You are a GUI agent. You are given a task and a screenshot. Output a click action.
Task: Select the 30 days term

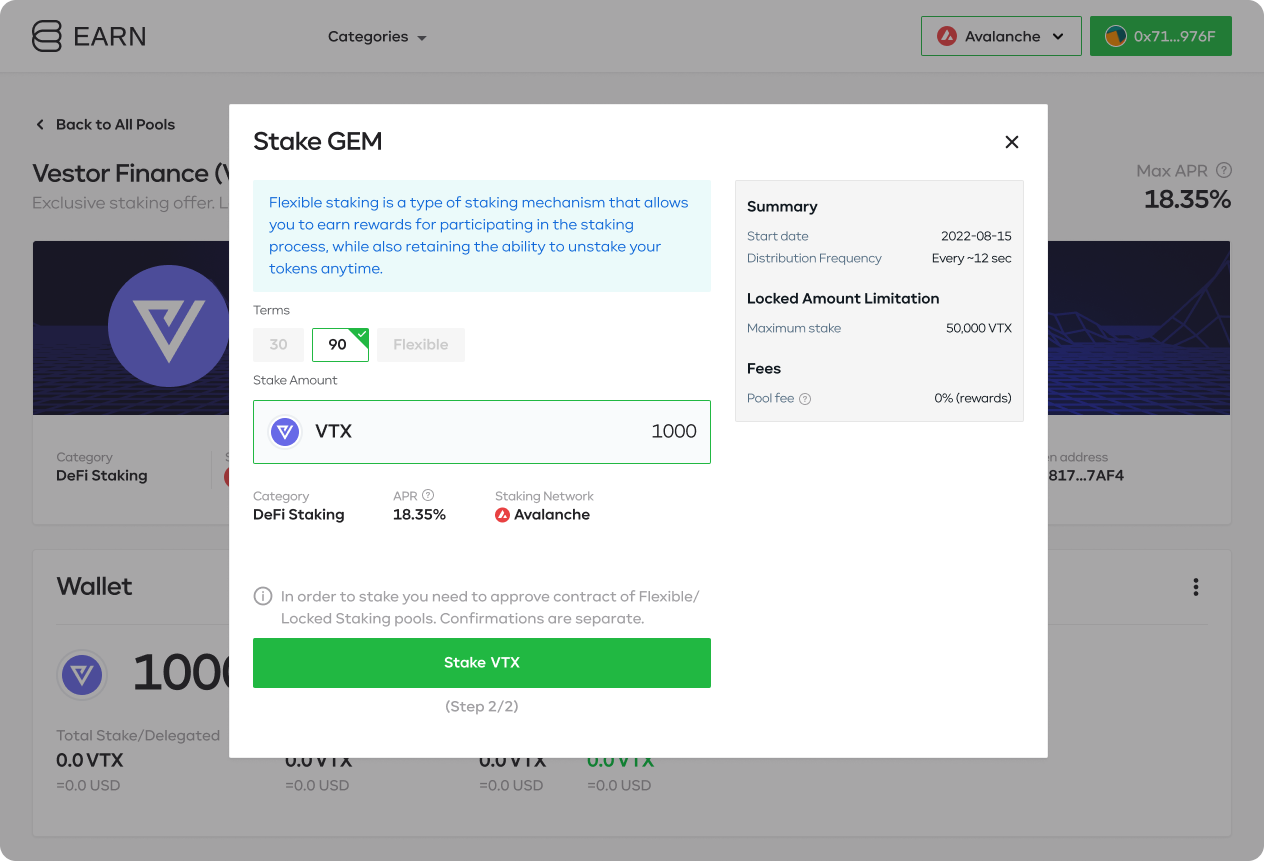pos(278,345)
